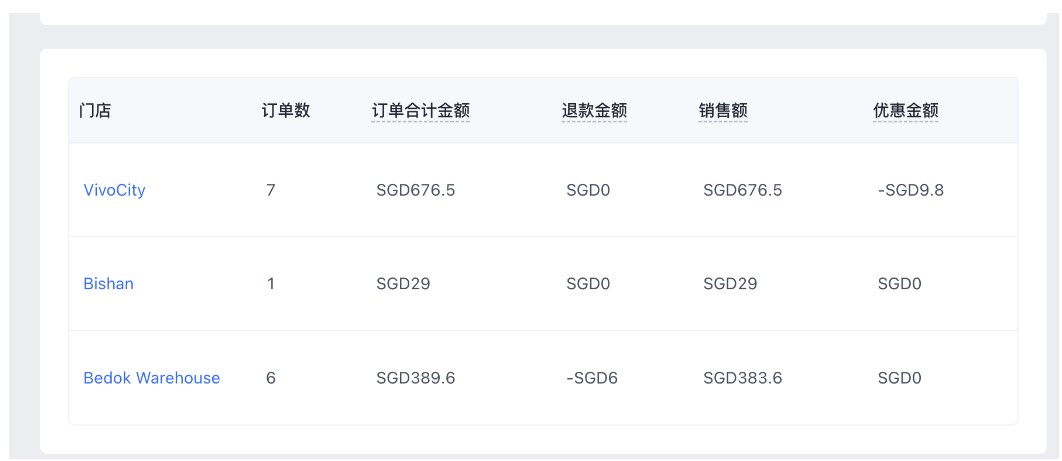Click the 门店 column header
The width and height of the screenshot is (1062, 461).
coord(95,110)
